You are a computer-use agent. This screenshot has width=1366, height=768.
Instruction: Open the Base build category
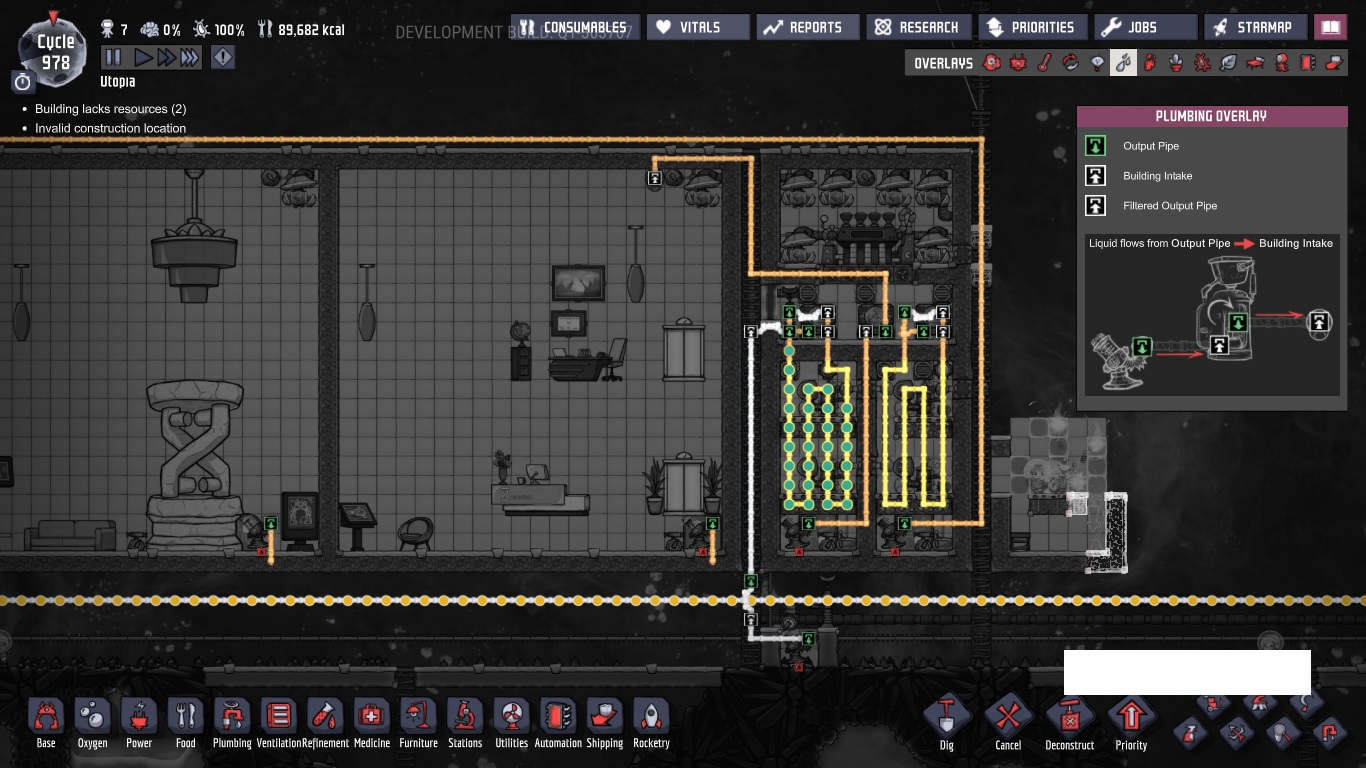coord(46,724)
